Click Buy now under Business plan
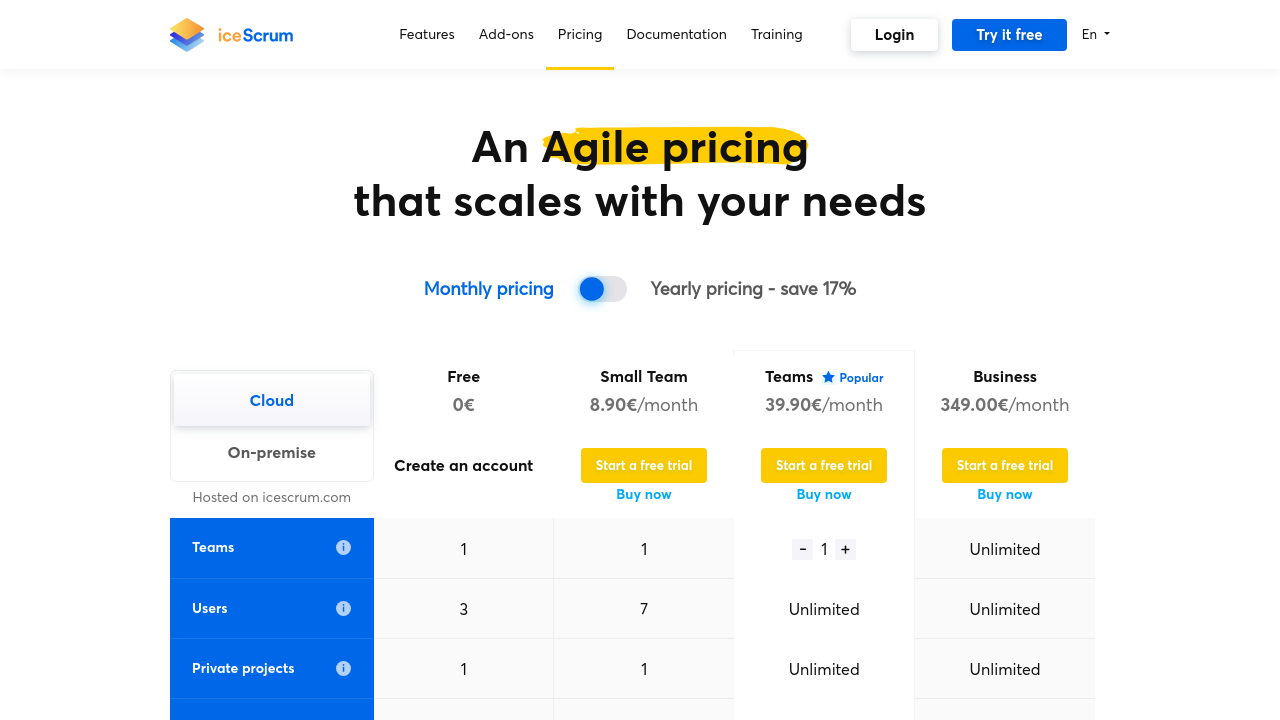 coord(1005,494)
